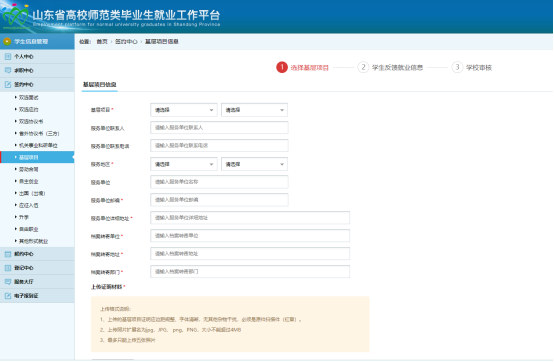Click step 2 学生反馈就业信息
Screen dimensions: 554x362
pos(390,67)
